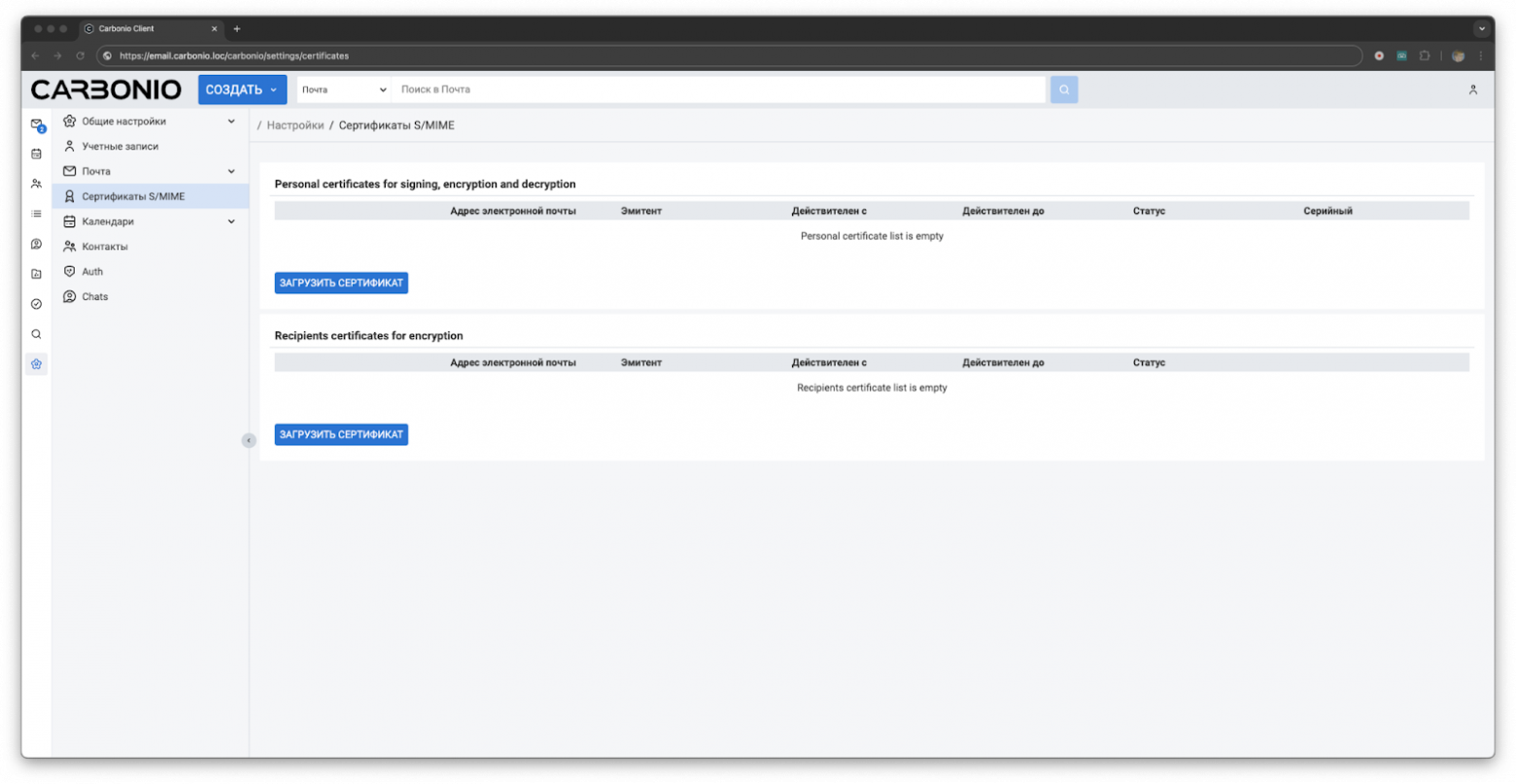Reload the page with the refresh icon
Screen dimensions: 1516x784
pyautogui.click(x=81, y=56)
